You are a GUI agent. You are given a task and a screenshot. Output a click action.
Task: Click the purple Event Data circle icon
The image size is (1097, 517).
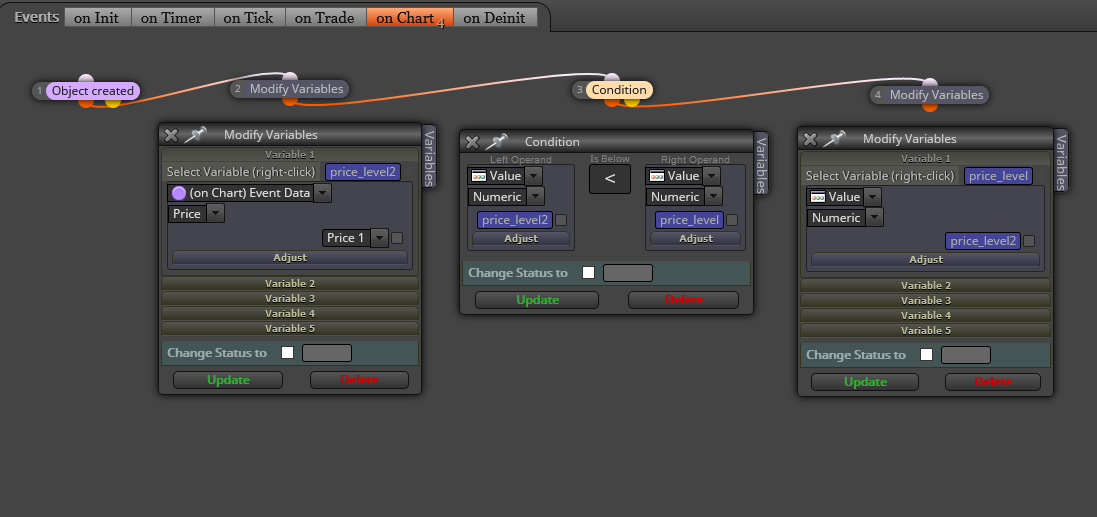click(179, 193)
